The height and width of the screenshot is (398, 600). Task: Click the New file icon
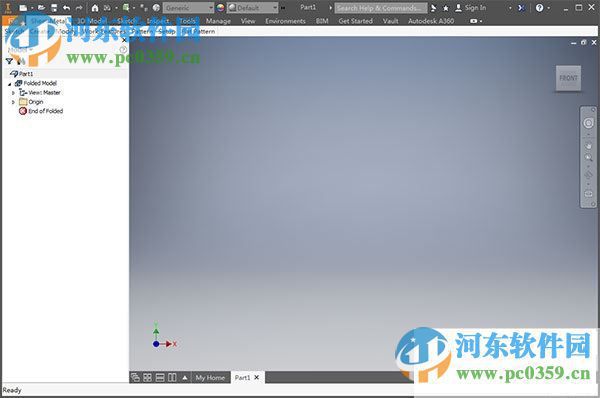tap(23, 8)
